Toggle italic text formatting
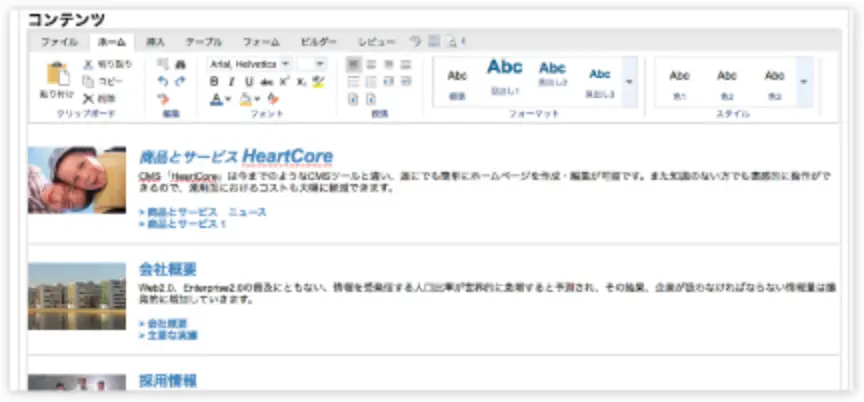Viewport: 864px width, 402px height. pos(231,81)
